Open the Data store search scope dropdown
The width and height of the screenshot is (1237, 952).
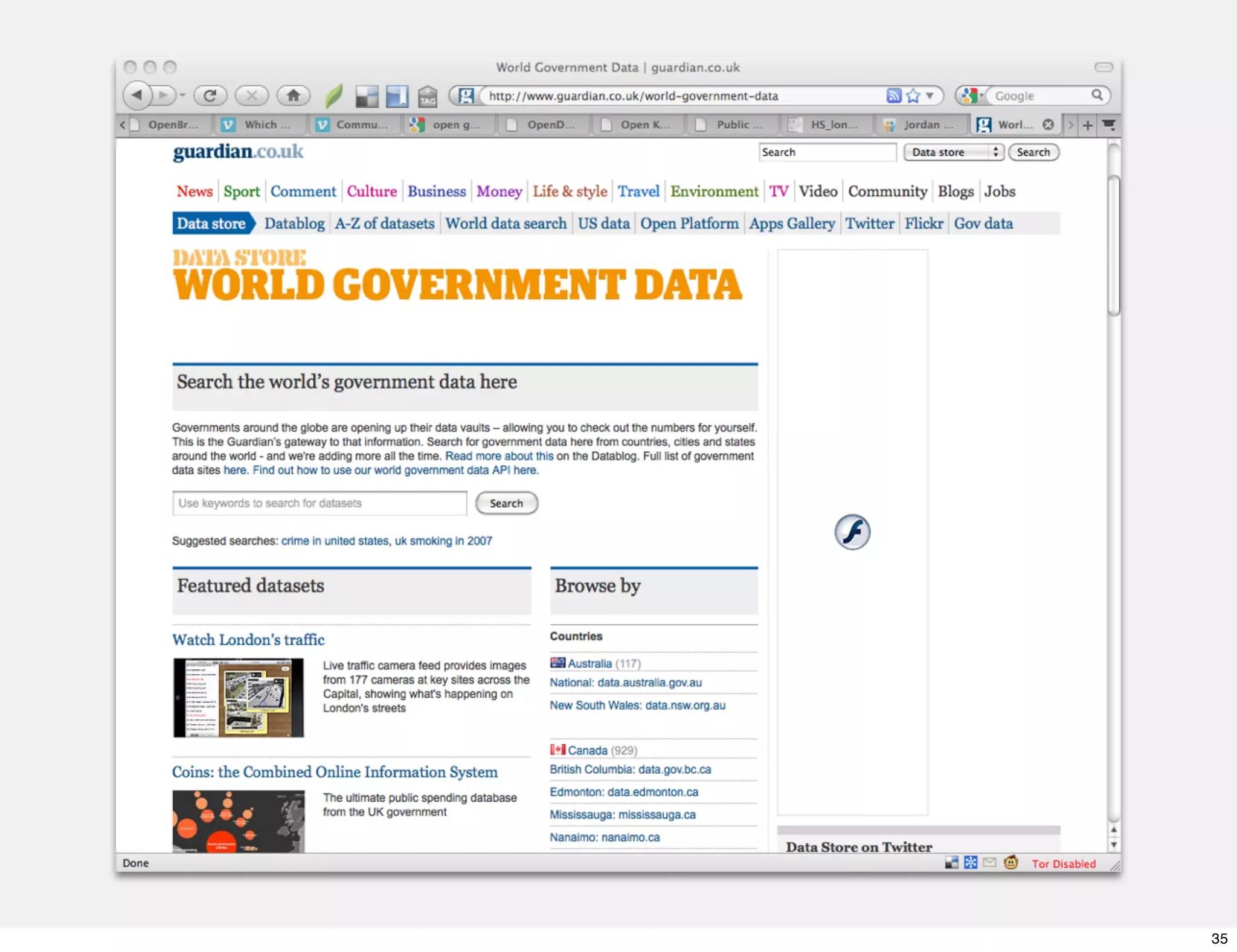pyautogui.click(x=953, y=152)
